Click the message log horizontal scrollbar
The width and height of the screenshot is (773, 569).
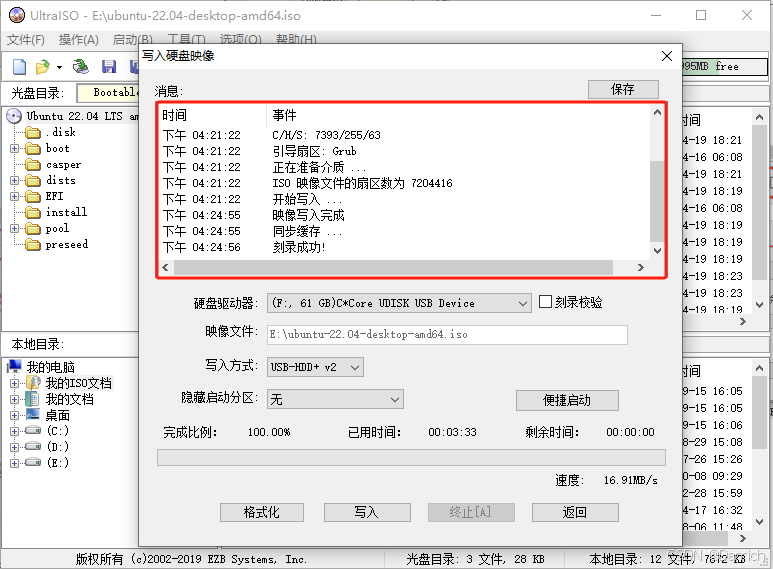[x=393, y=268]
